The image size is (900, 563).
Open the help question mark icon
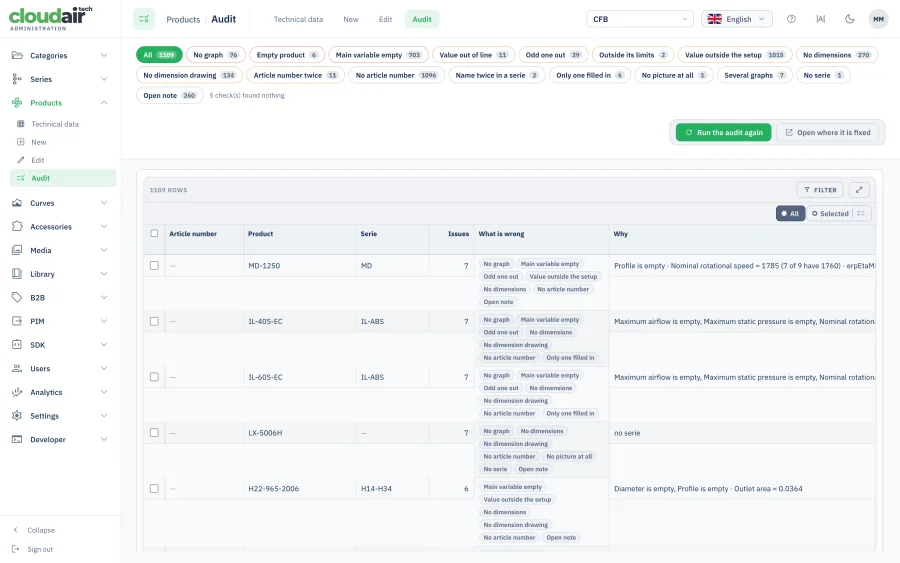791,19
